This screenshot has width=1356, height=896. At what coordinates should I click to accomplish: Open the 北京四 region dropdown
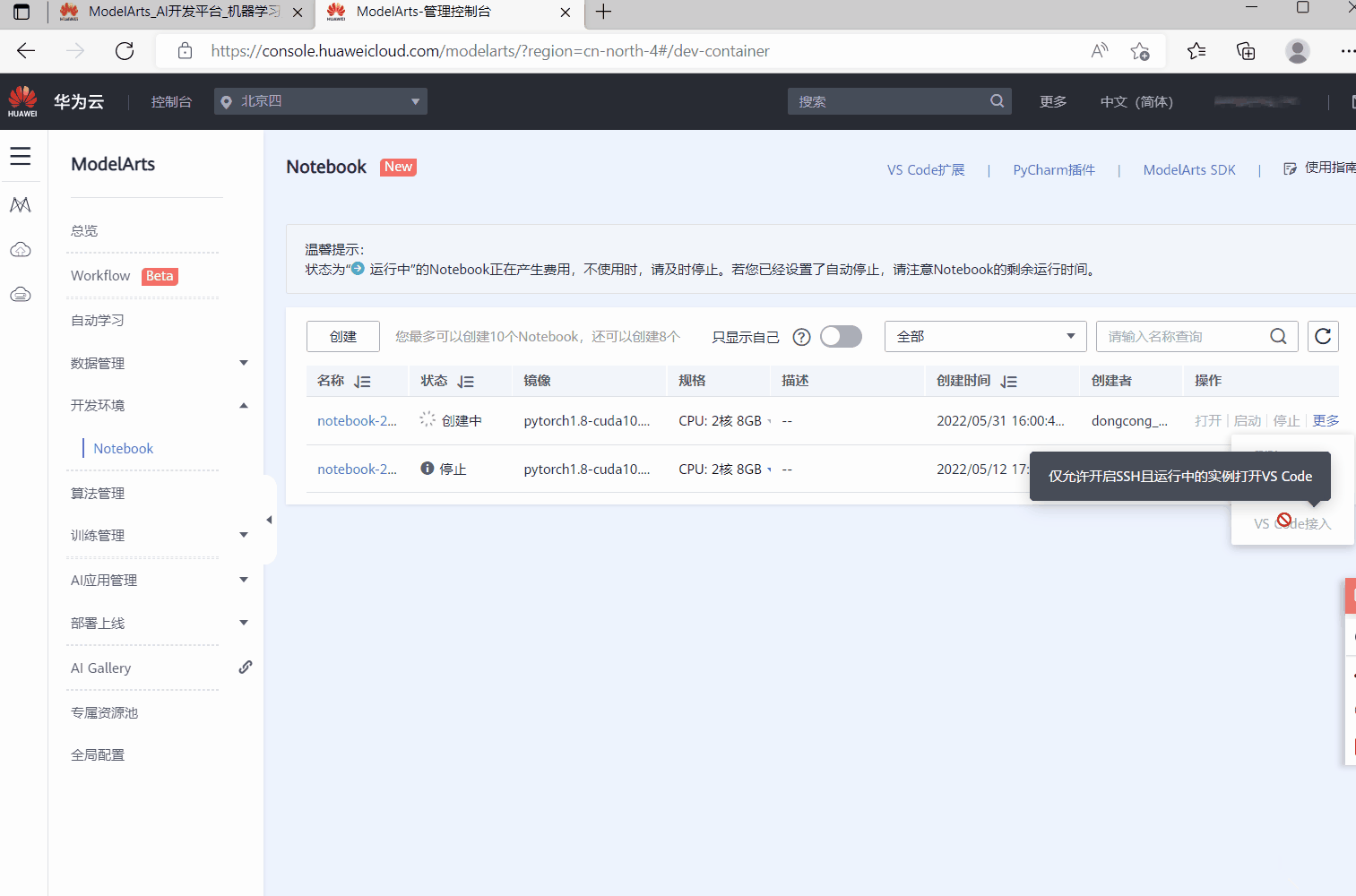pyautogui.click(x=320, y=101)
